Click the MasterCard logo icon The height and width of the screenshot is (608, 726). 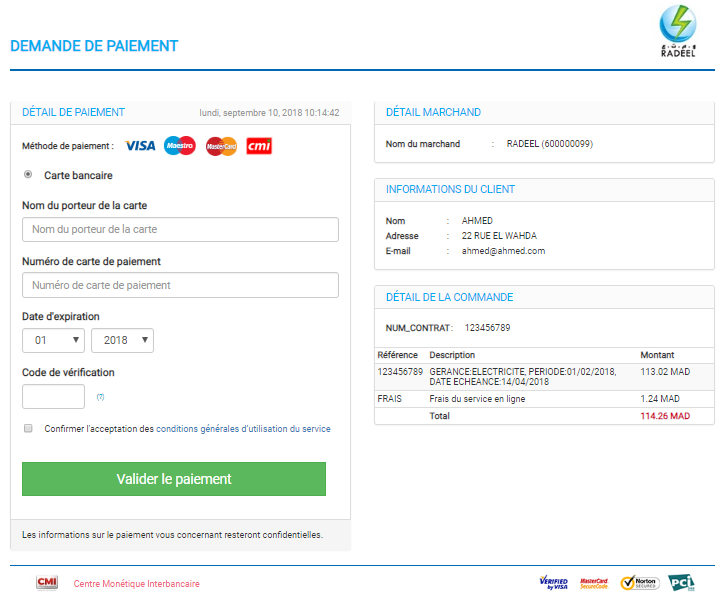[x=221, y=146]
